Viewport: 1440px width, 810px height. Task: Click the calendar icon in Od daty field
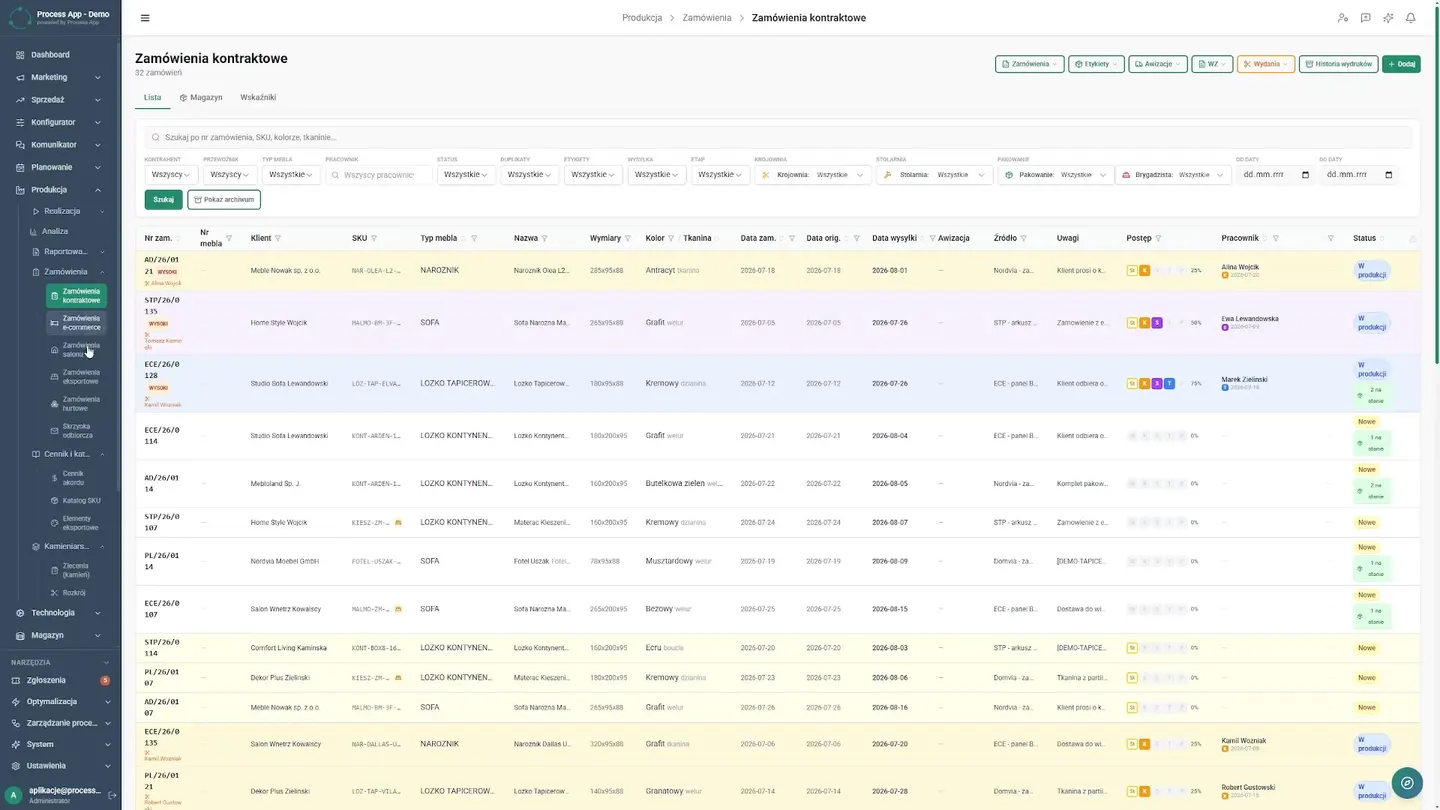coord(1305,175)
